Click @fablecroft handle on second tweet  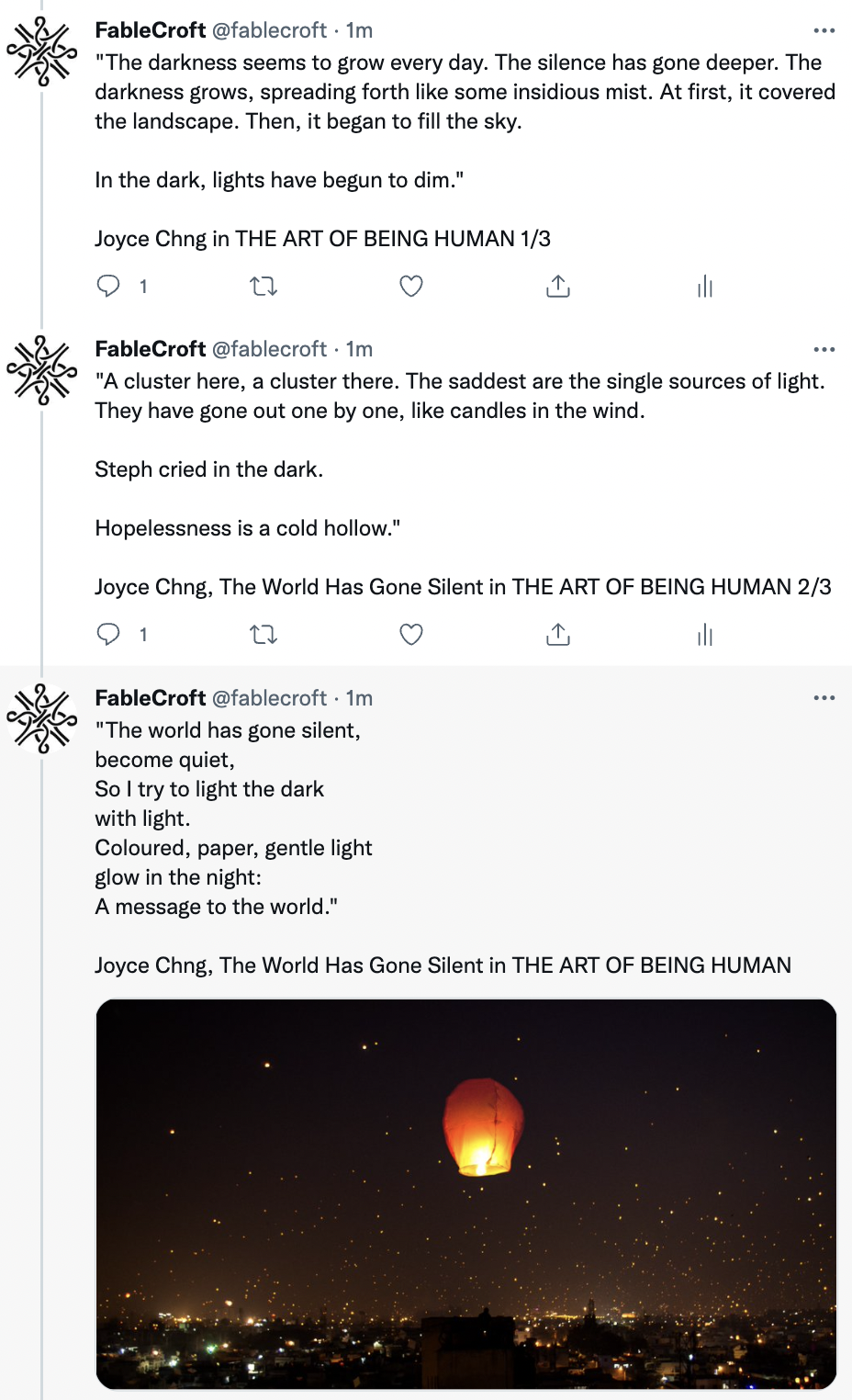(269, 349)
